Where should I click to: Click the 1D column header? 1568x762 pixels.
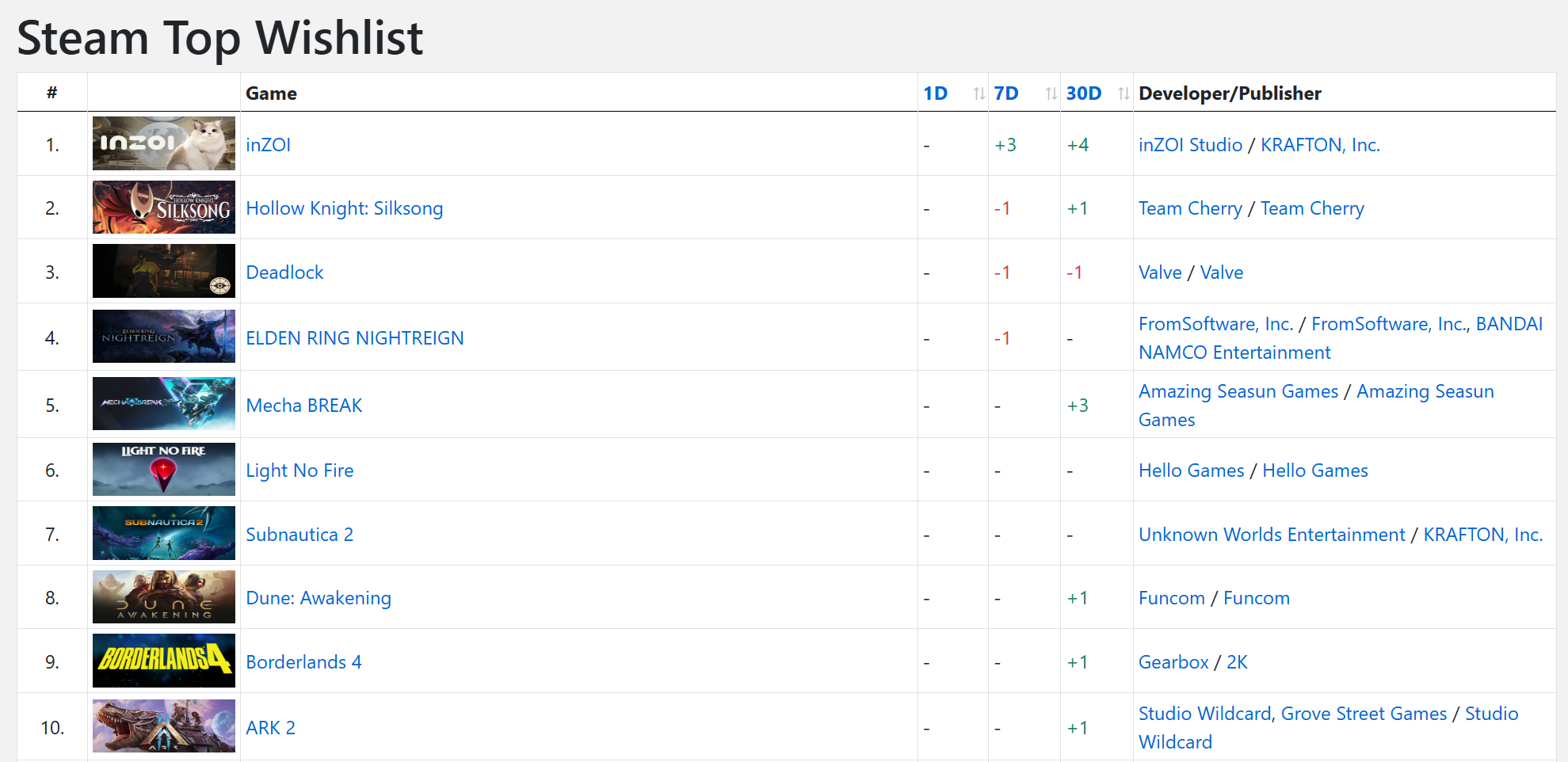pos(936,93)
